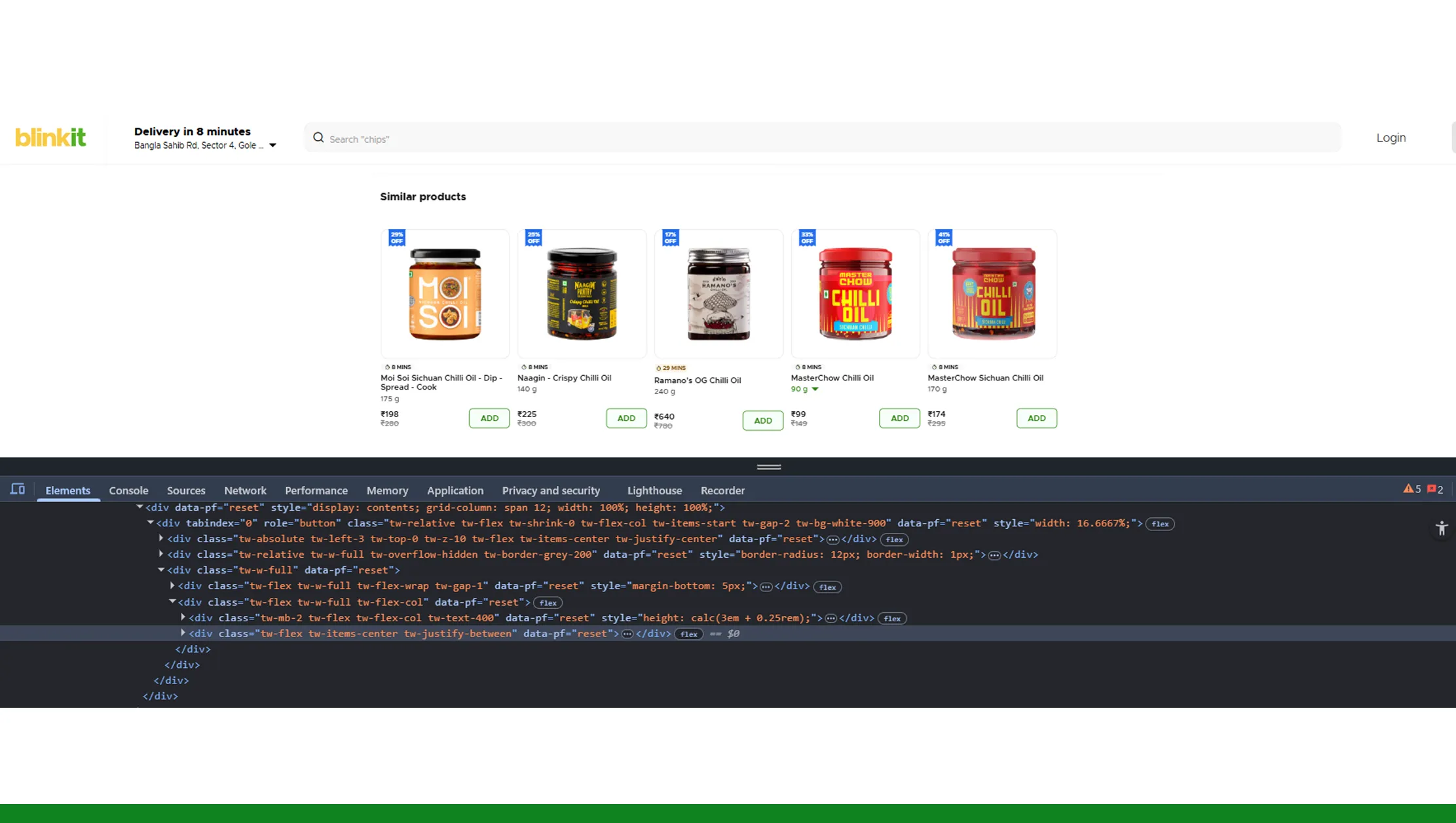This screenshot has height=823, width=1456.
Task: Toggle the device toolbar icon in DevTools
Action: [17, 489]
